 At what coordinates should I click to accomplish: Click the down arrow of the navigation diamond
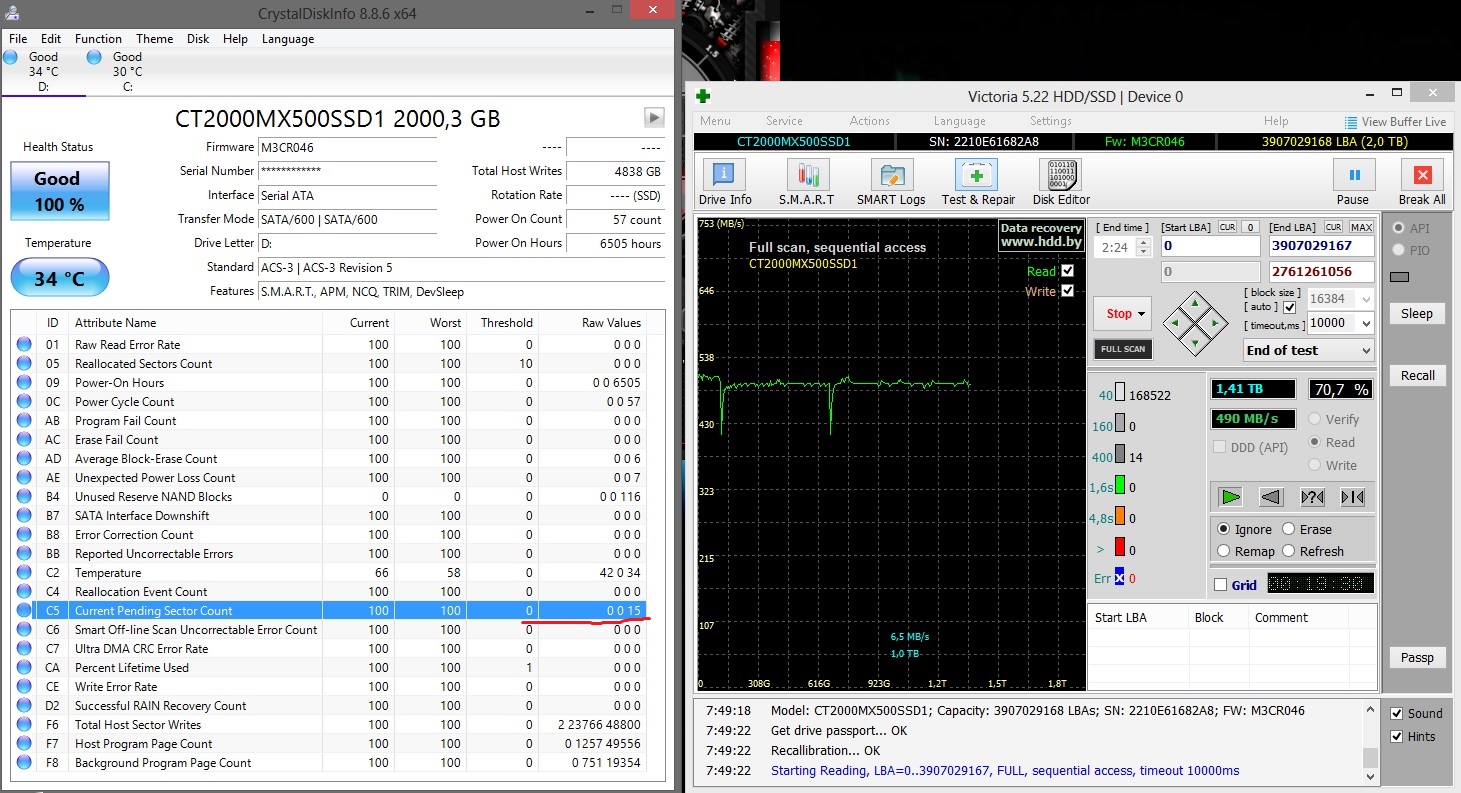pos(1195,344)
